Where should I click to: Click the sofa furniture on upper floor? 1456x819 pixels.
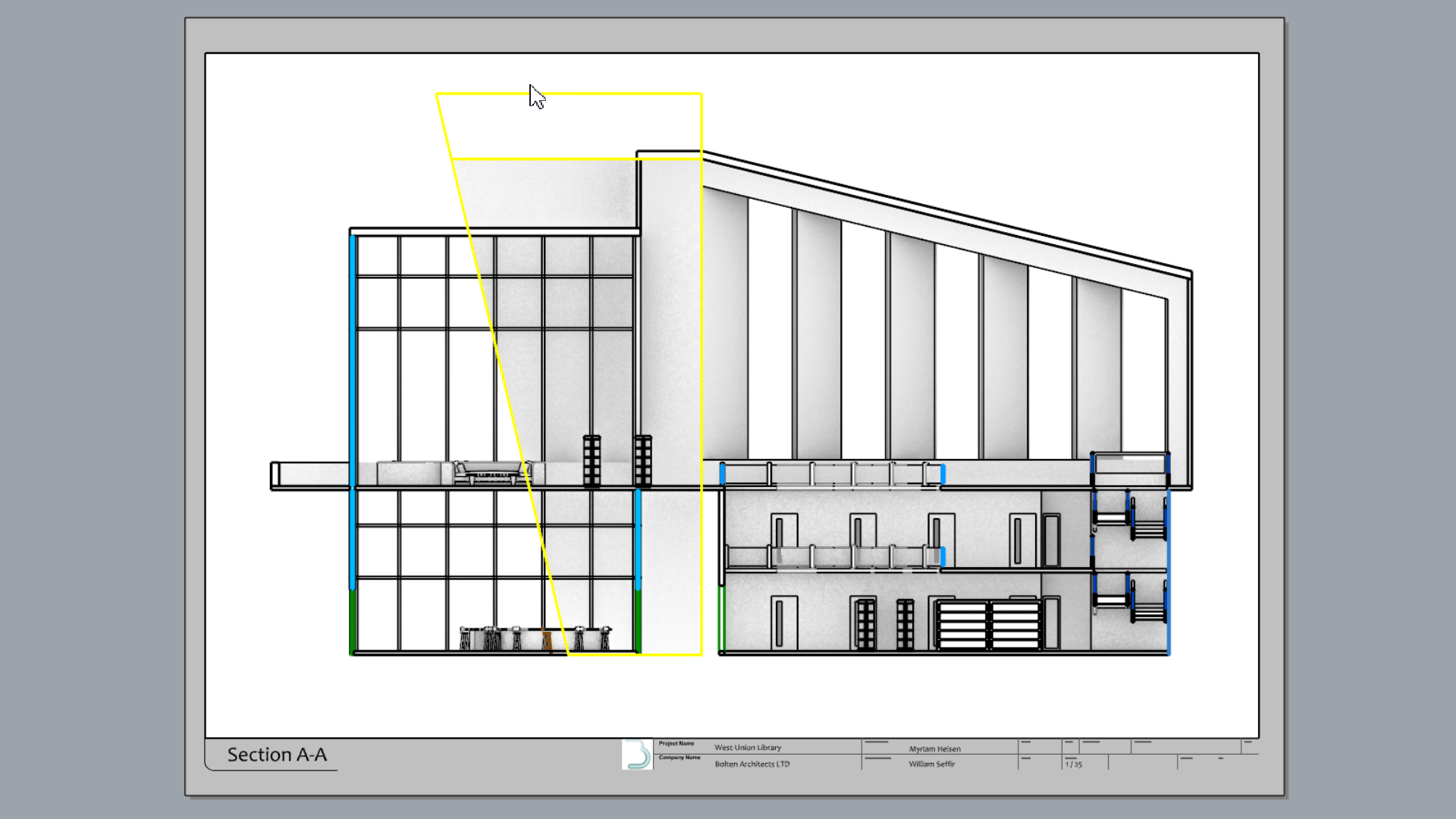pos(491,473)
